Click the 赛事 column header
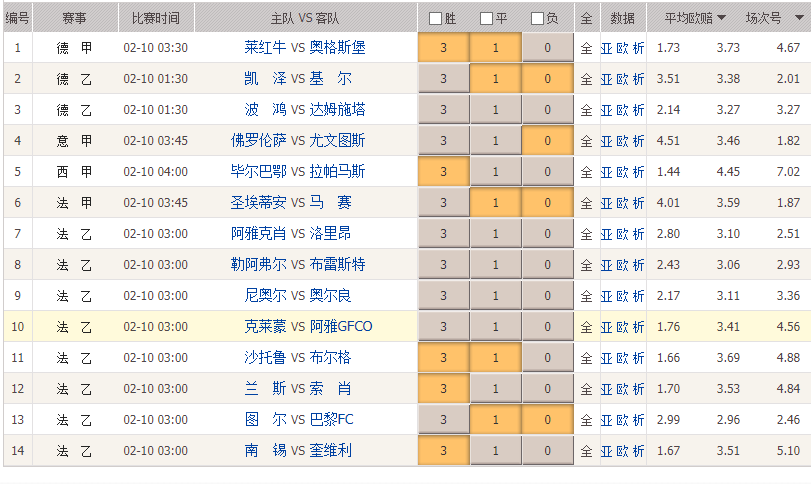The height and width of the screenshot is (484, 811). (x=74, y=18)
